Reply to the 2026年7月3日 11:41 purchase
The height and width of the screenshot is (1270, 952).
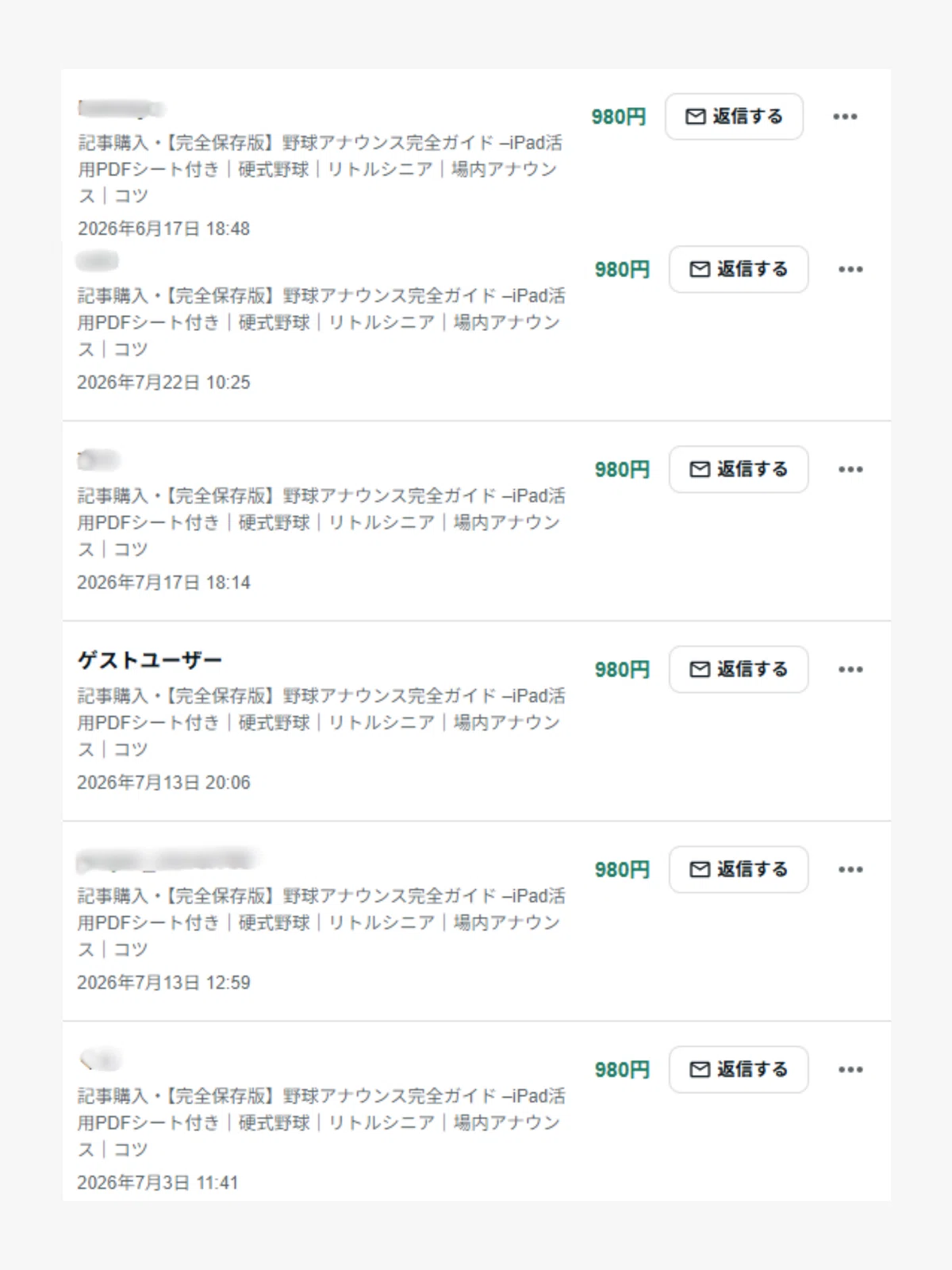click(739, 1069)
